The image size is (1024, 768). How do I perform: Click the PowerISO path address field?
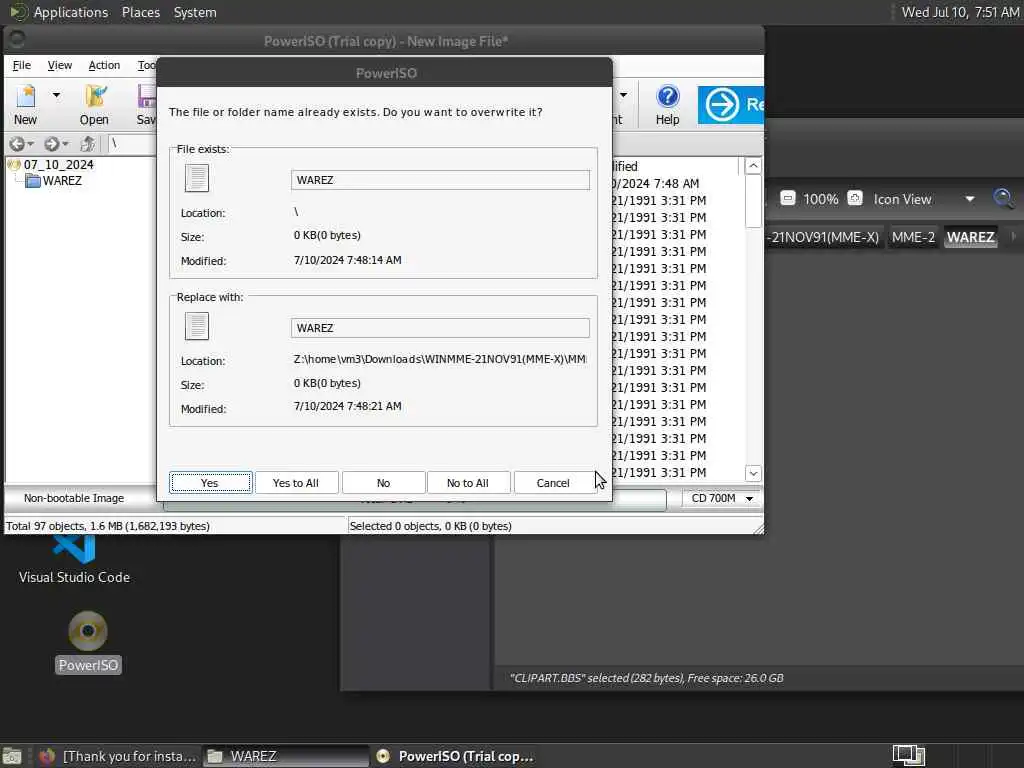(x=133, y=144)
